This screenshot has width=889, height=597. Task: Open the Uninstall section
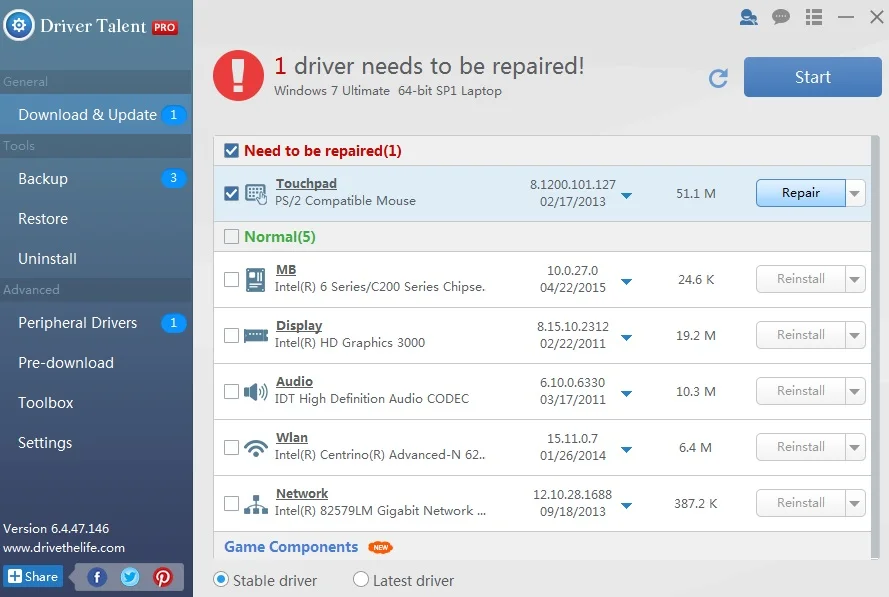(x=96, y=259)
